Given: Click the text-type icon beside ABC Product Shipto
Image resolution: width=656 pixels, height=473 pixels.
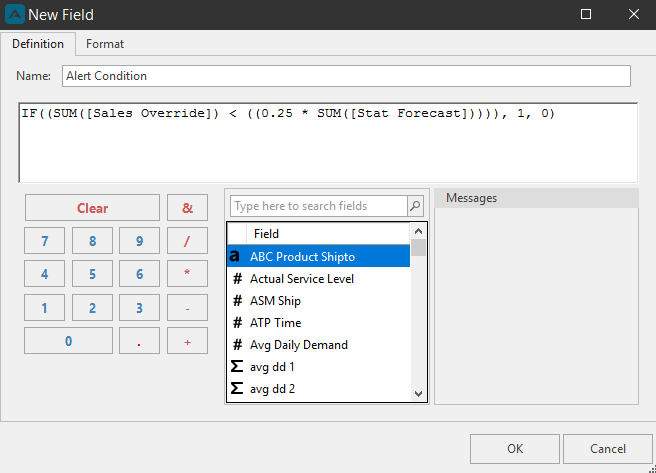Looking at the screenshot, I should [235, 256].
